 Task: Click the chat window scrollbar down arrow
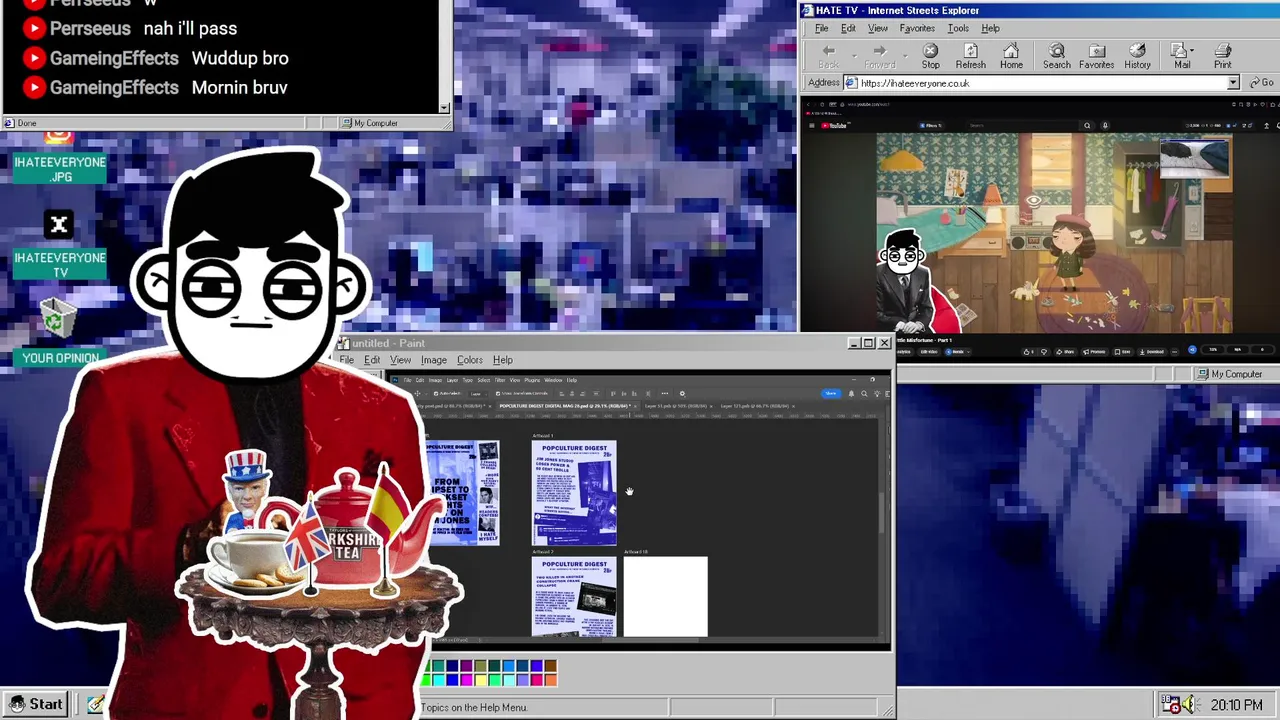pos(445,107)
